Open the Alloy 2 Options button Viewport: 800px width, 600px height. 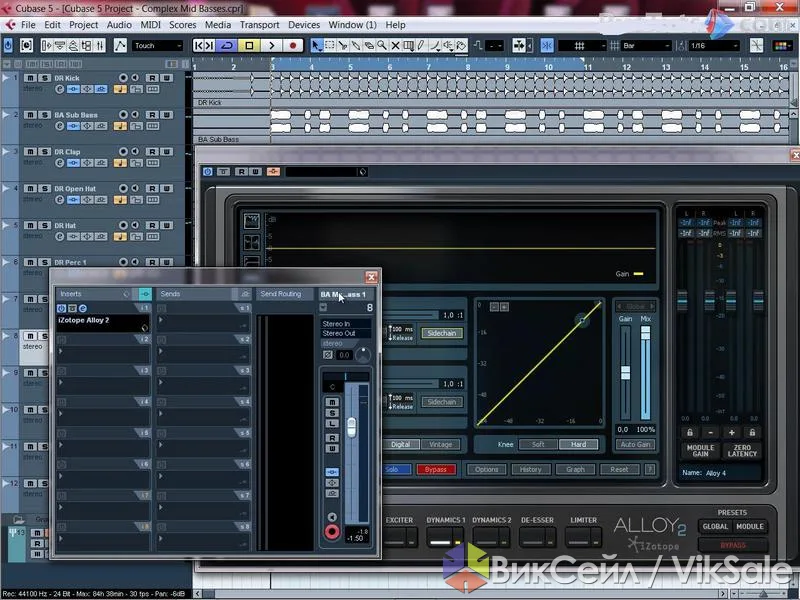(486, 469)
